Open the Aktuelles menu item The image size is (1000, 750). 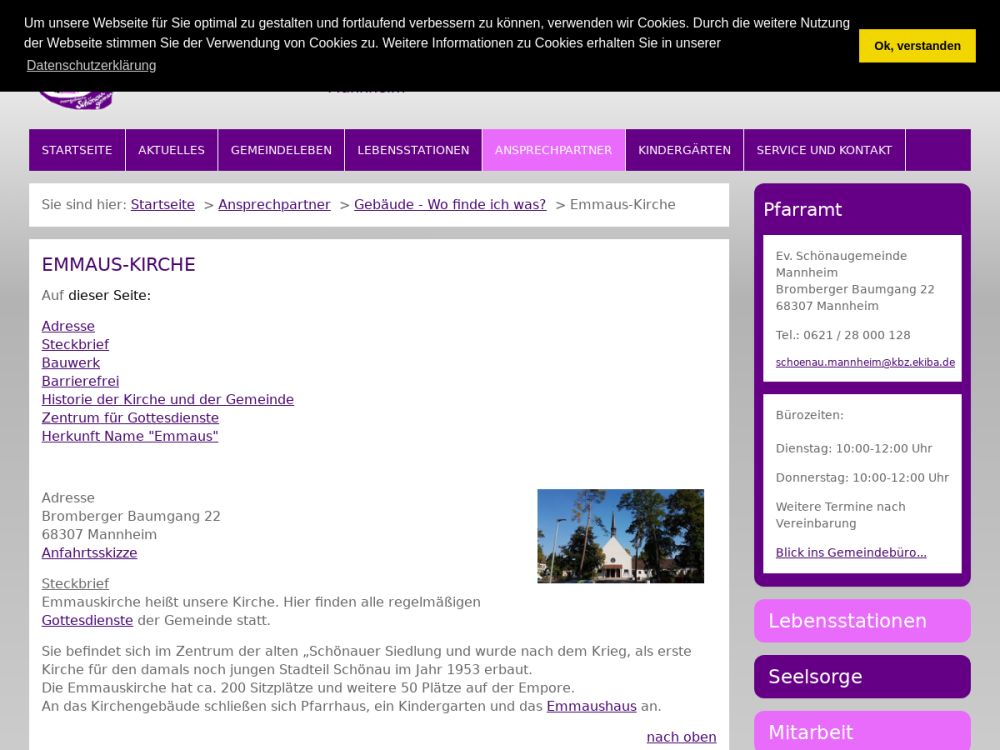tap(171, 150)
